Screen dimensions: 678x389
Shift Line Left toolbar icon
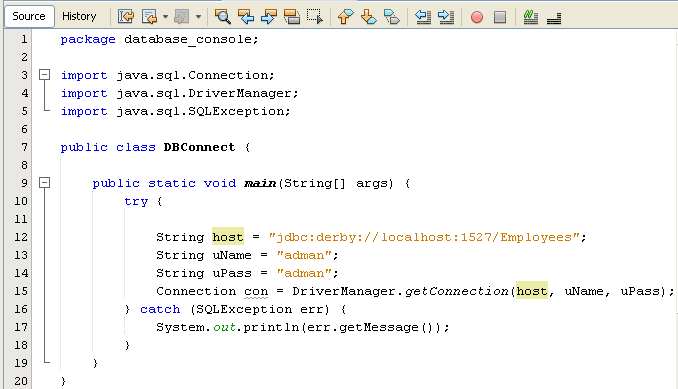[422, 17]
